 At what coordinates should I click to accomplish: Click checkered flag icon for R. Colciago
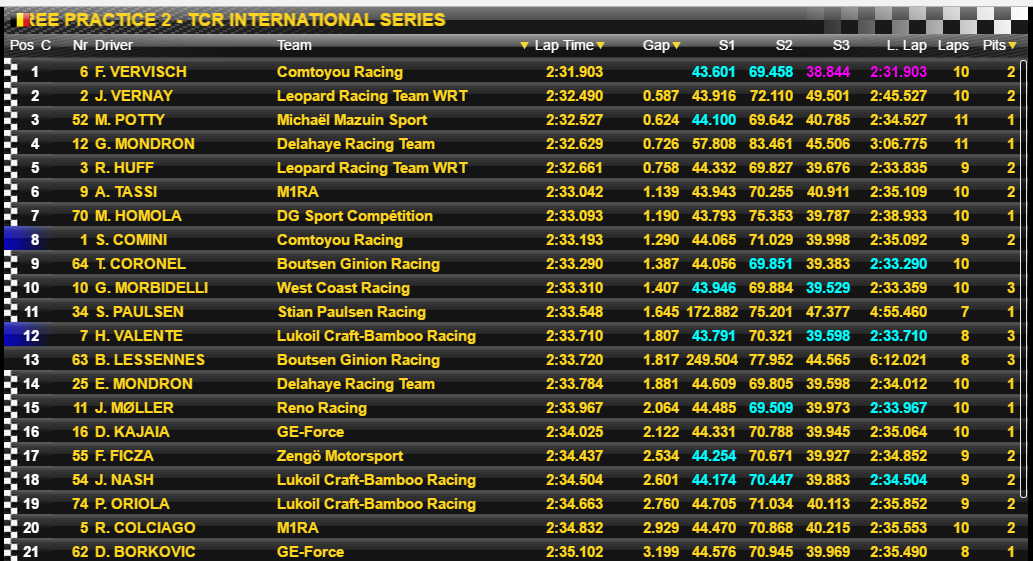[11, 528]
